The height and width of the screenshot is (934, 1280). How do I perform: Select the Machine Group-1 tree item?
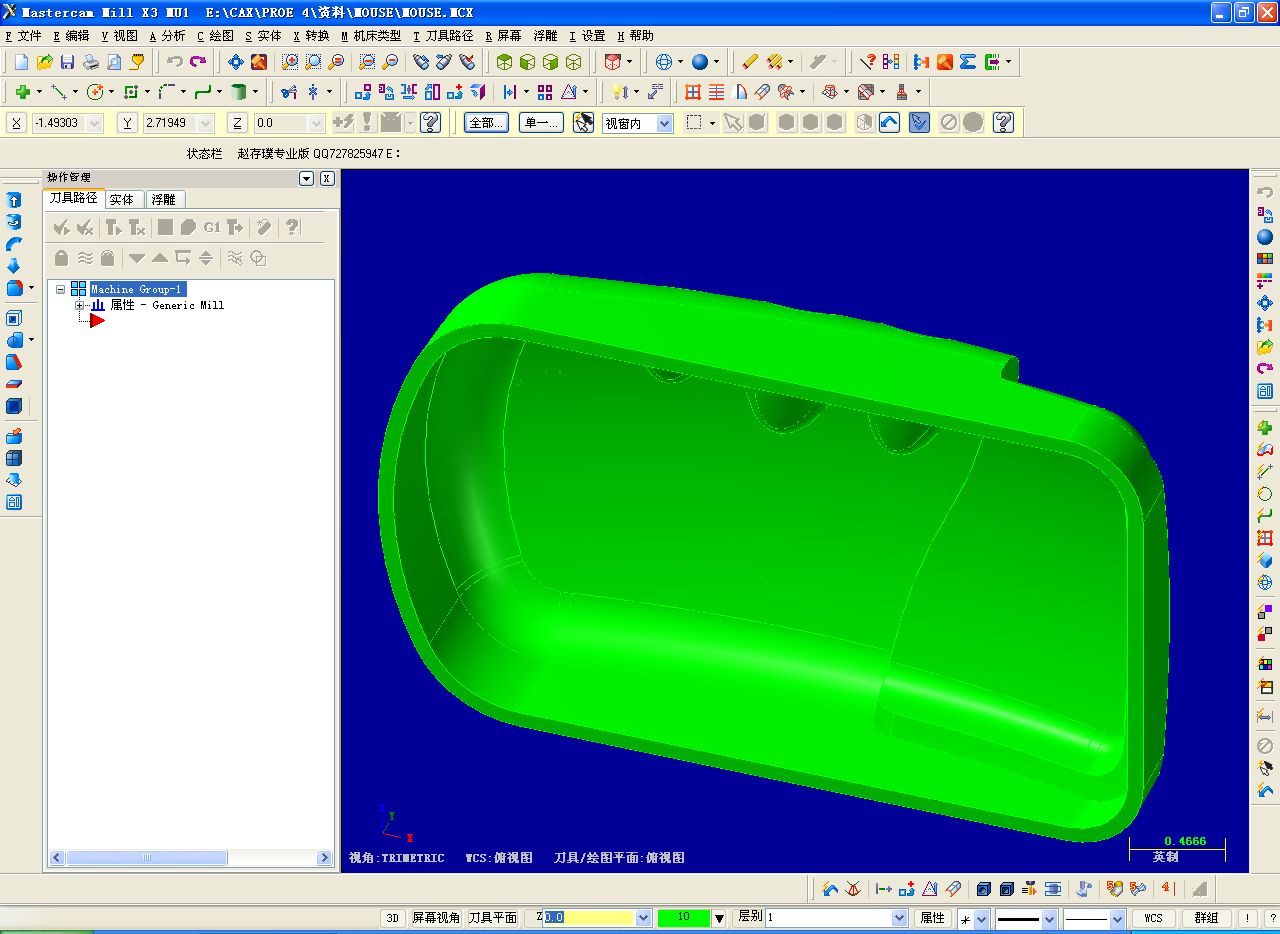[x=137, y=289]
